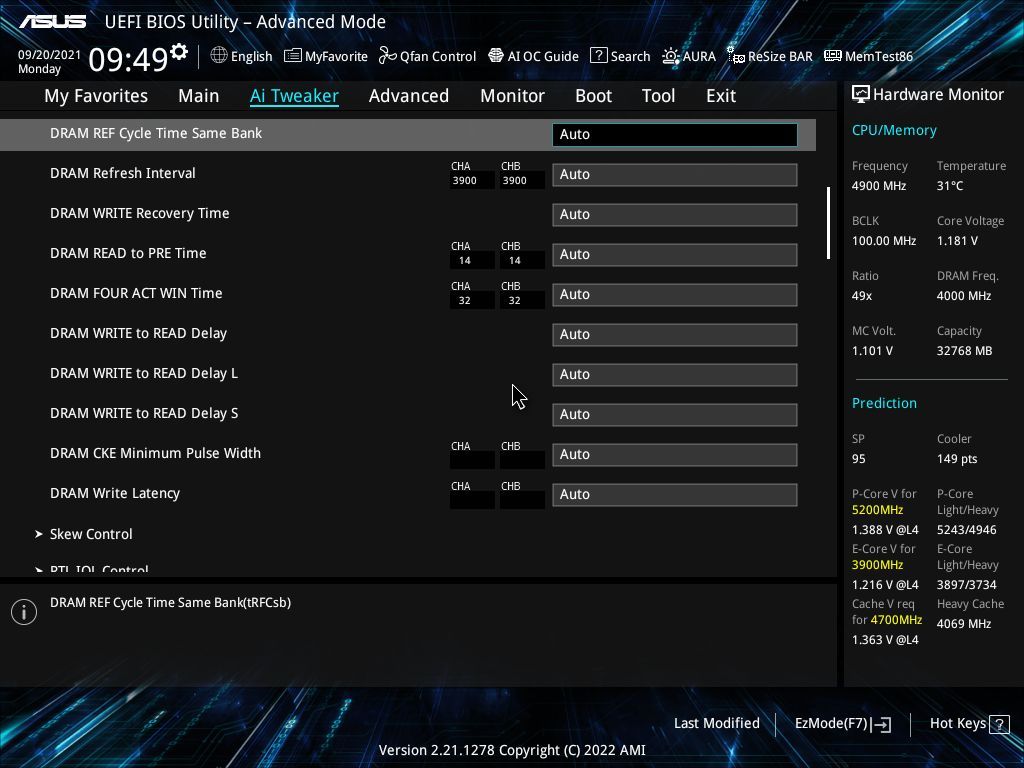Click the info icon beside description
1024x768 pixels.
[24, 612]
